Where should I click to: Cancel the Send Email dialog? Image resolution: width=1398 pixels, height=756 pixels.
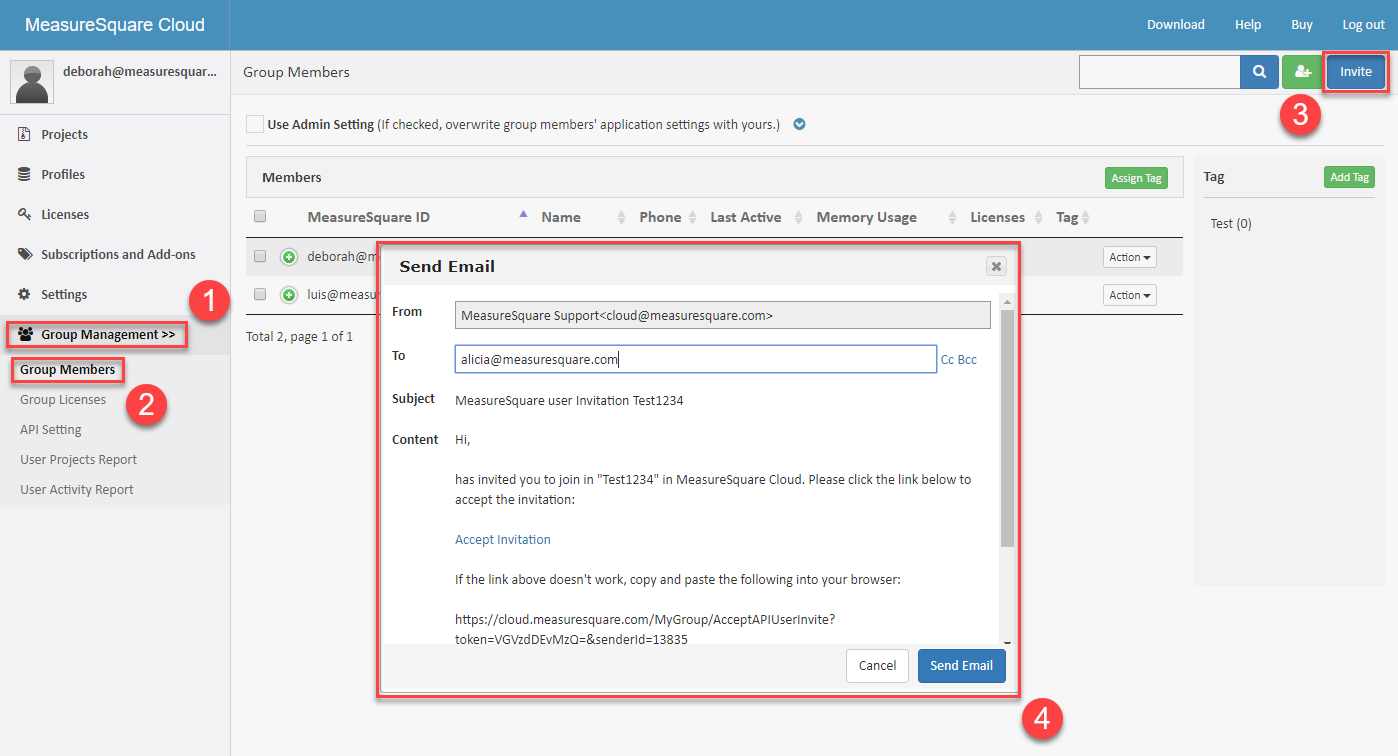(877, 666)
